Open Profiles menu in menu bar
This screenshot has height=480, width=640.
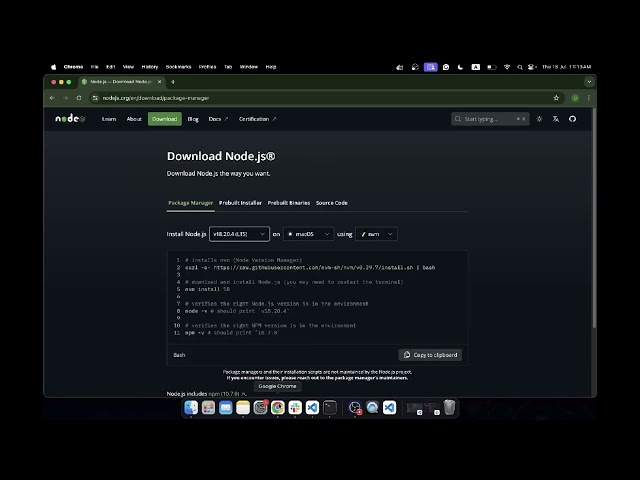pyautogui.click(x=207, y=67)
